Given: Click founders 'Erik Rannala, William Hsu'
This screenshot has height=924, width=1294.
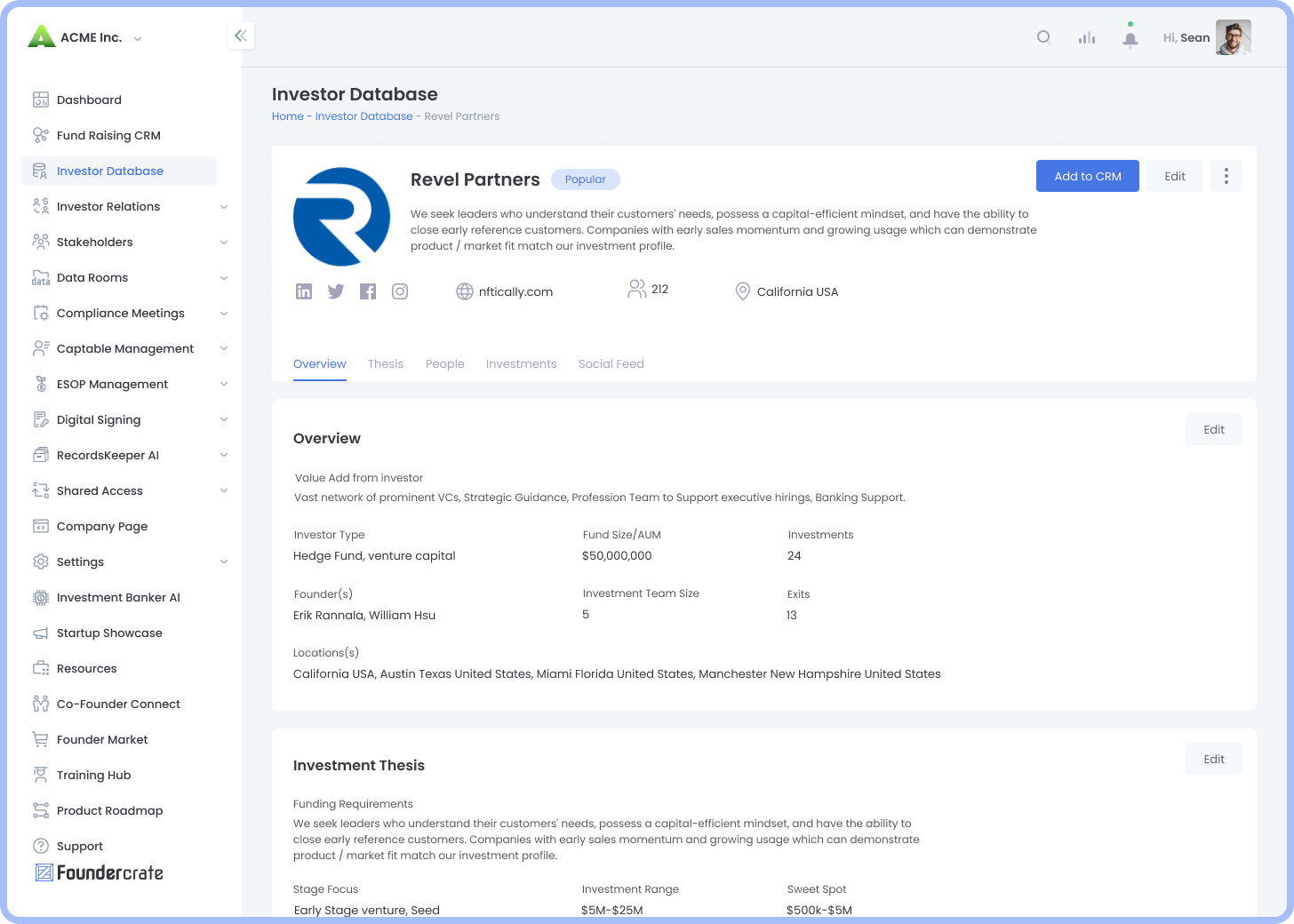Looking at the screenshot, I should click(364, 615).
